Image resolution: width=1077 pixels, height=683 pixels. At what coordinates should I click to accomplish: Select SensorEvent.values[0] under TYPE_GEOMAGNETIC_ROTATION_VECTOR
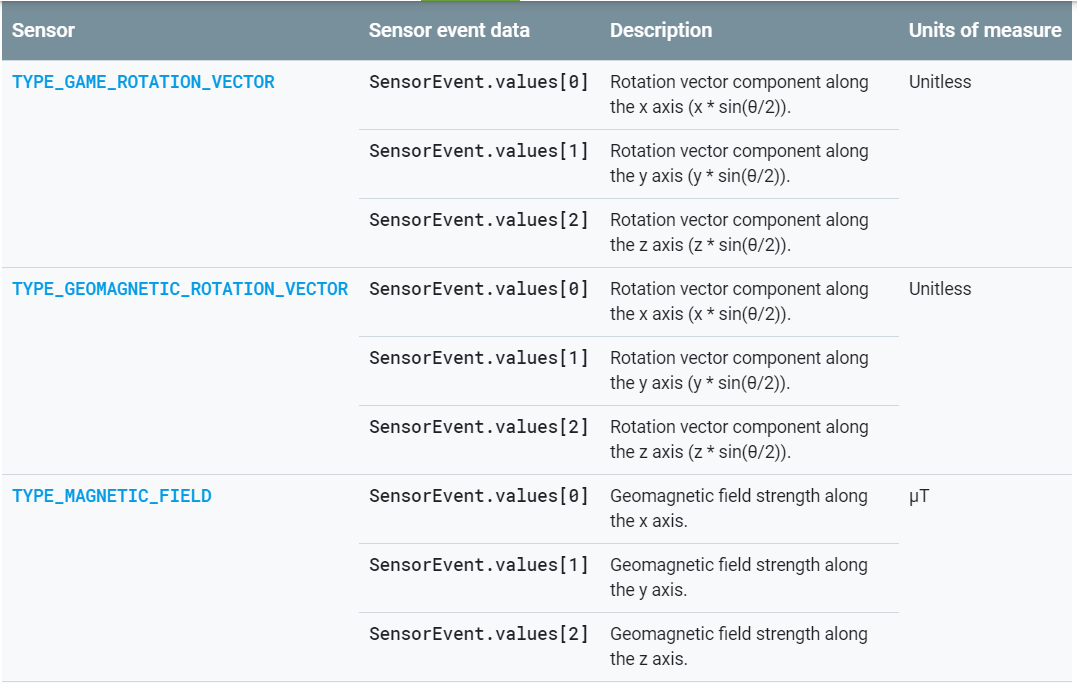(x=478, y=289)
